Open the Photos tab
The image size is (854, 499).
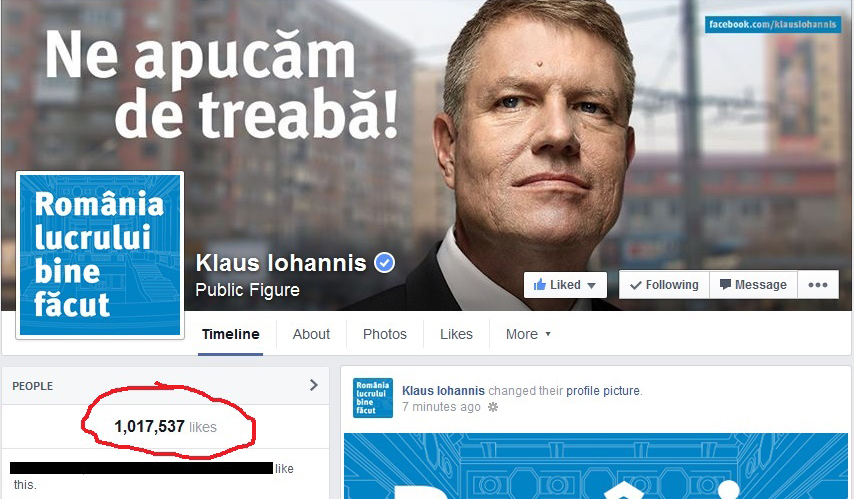point(385,334)
